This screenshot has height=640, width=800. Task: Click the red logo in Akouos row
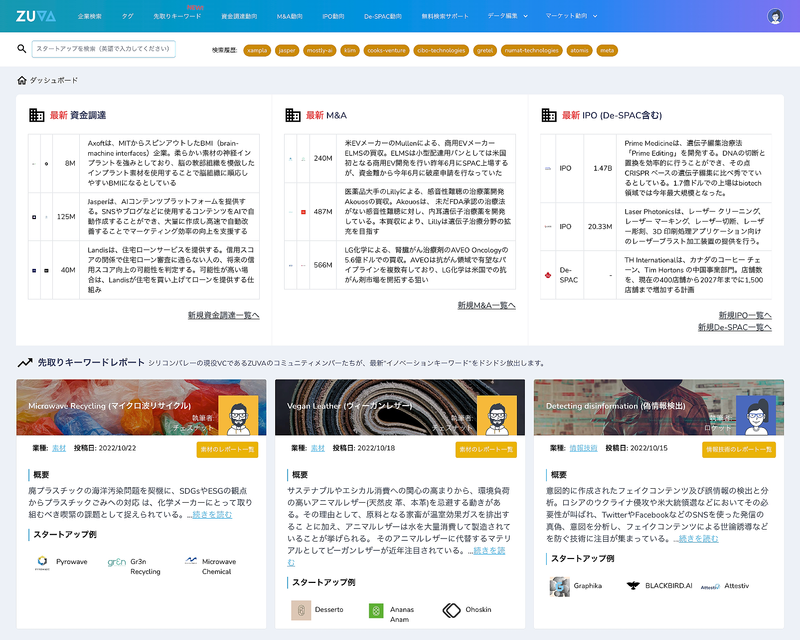tap(303, 212)
